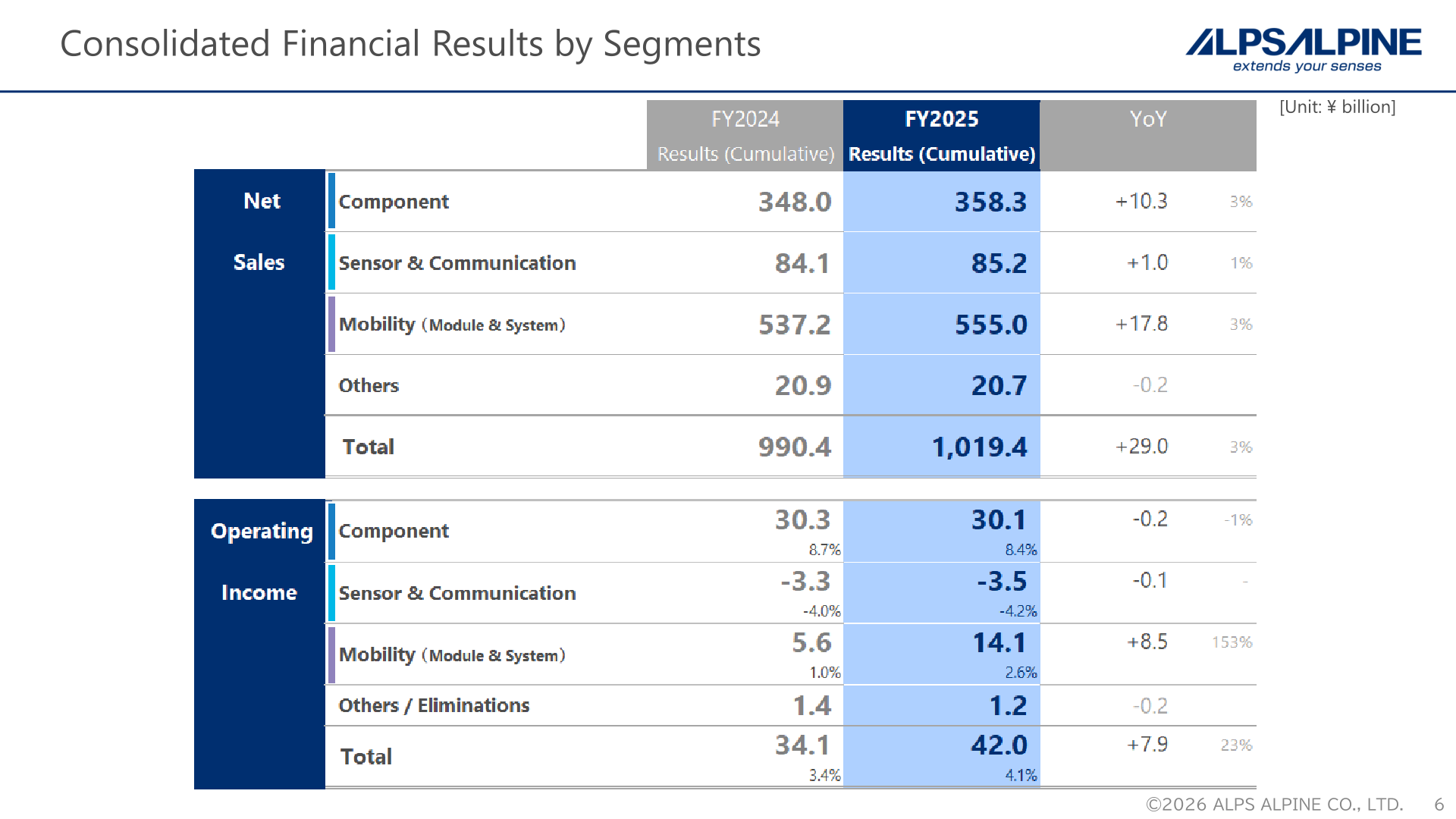Select FY2024 Others / Eliminations value 1.4
Image resolution: width=1456 pixels, height=819 pixels.
[812, 705]
